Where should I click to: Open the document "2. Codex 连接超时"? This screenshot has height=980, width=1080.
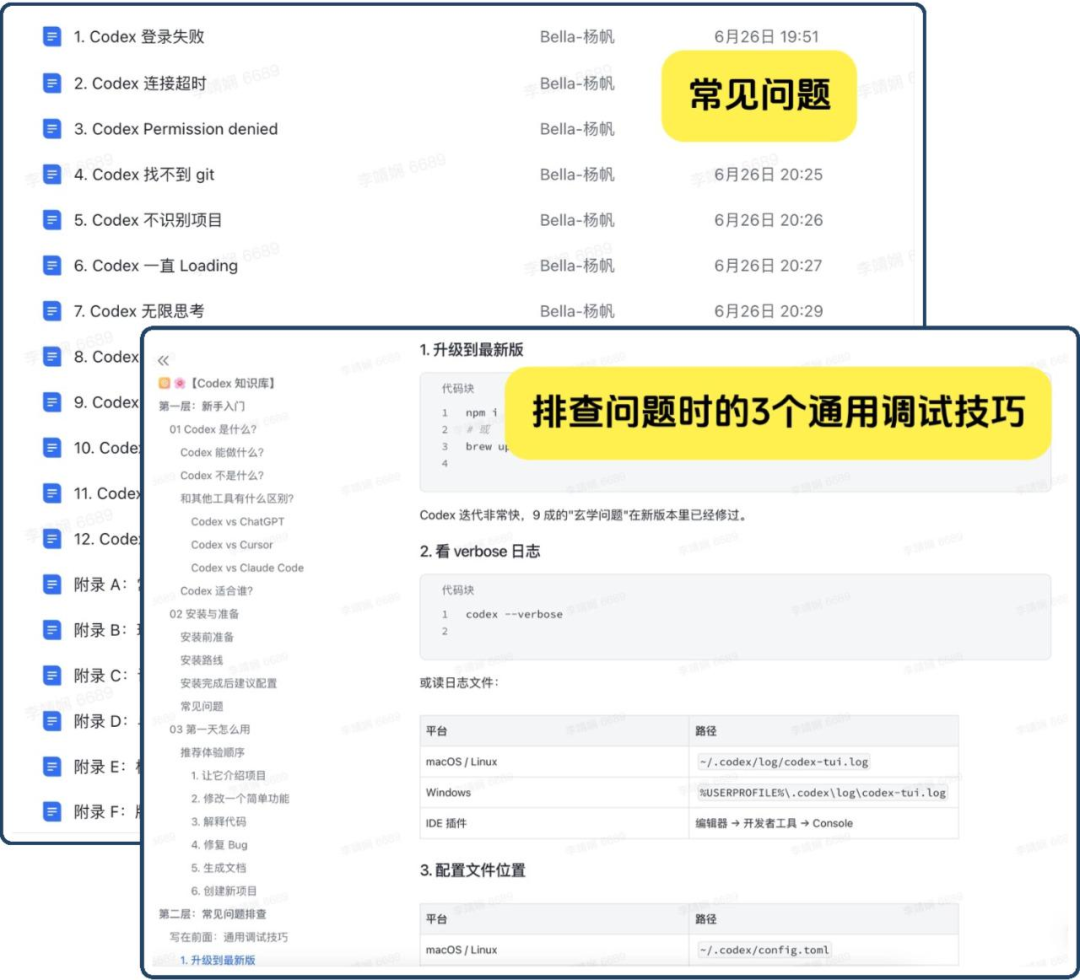[140, 83]
